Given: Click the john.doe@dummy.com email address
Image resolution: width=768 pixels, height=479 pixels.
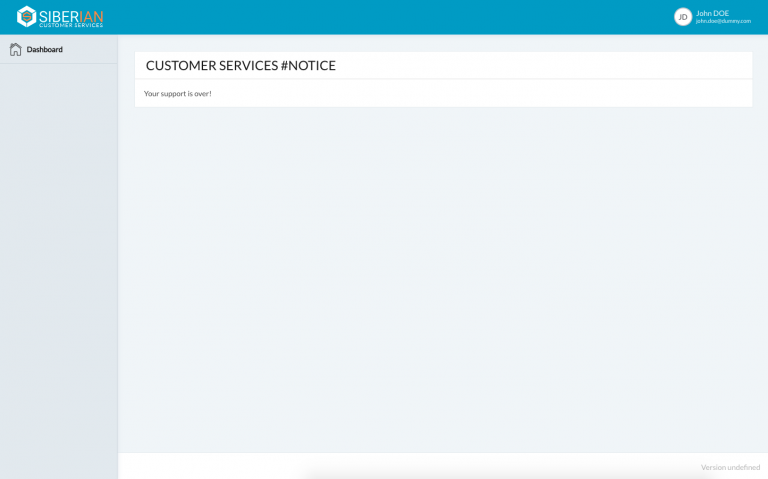Looking at the screenshot, I should 723,21.
